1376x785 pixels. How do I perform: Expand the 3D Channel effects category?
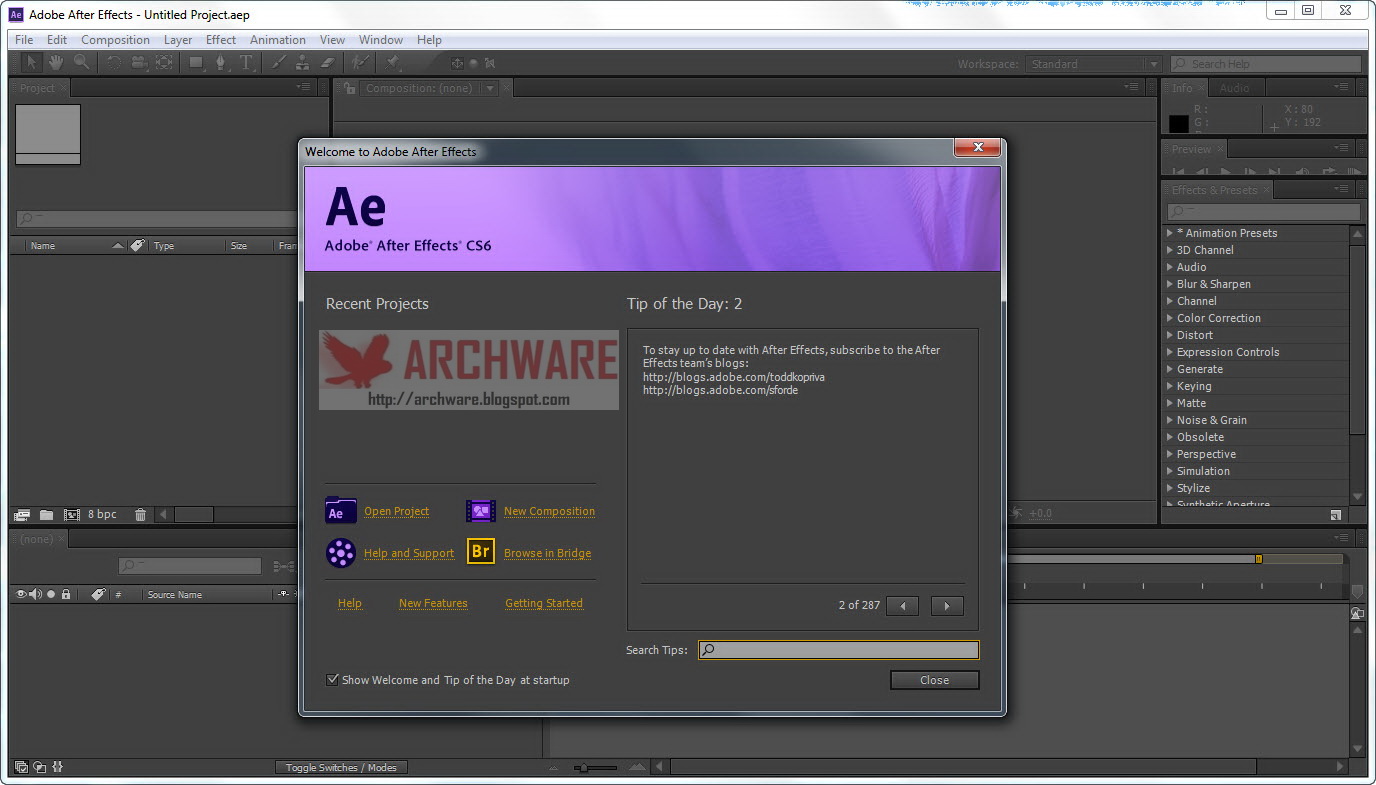pos(1170,250)
